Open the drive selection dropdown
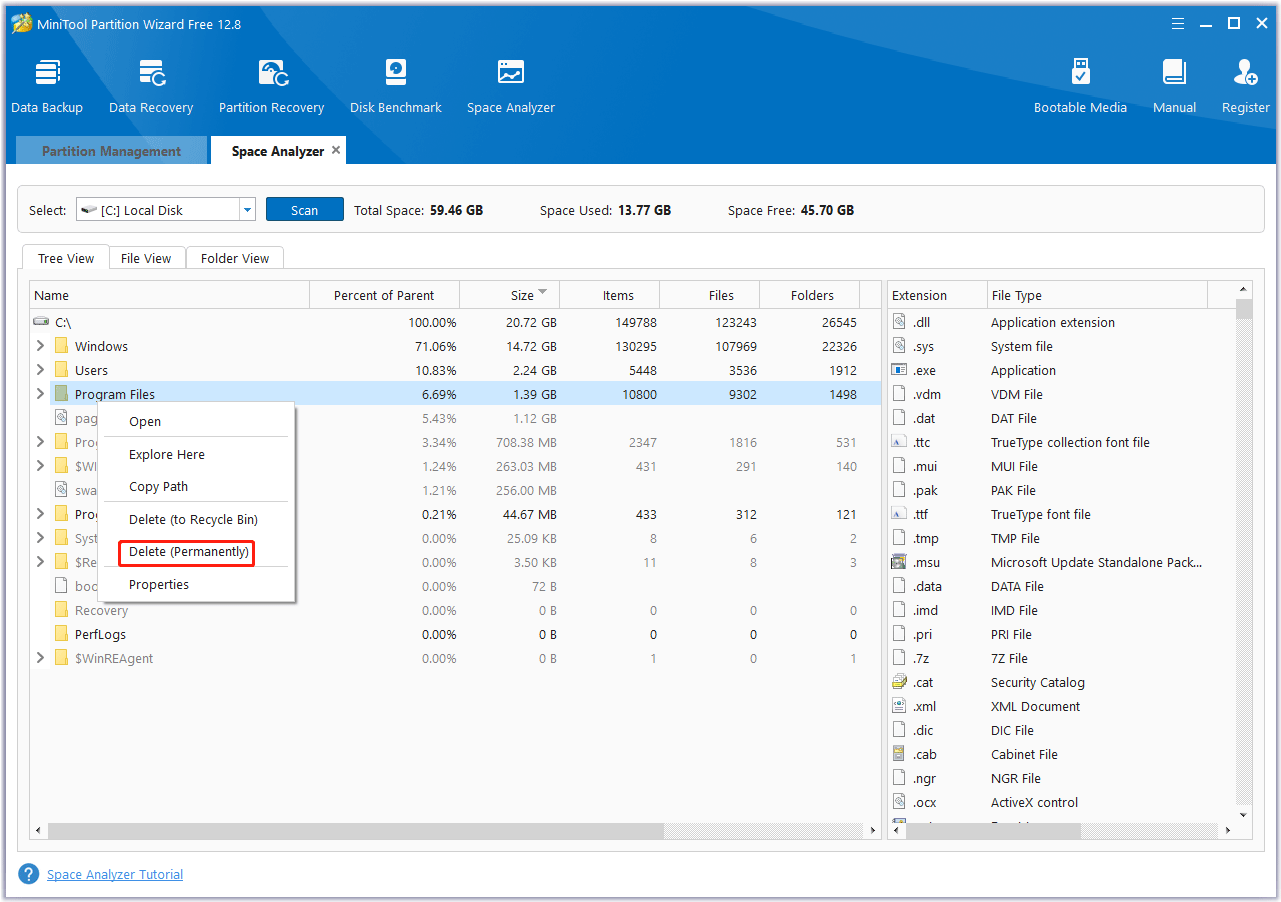Viewport: 1281px width, 902px height. pyautogui.click(x=246, y=209)
